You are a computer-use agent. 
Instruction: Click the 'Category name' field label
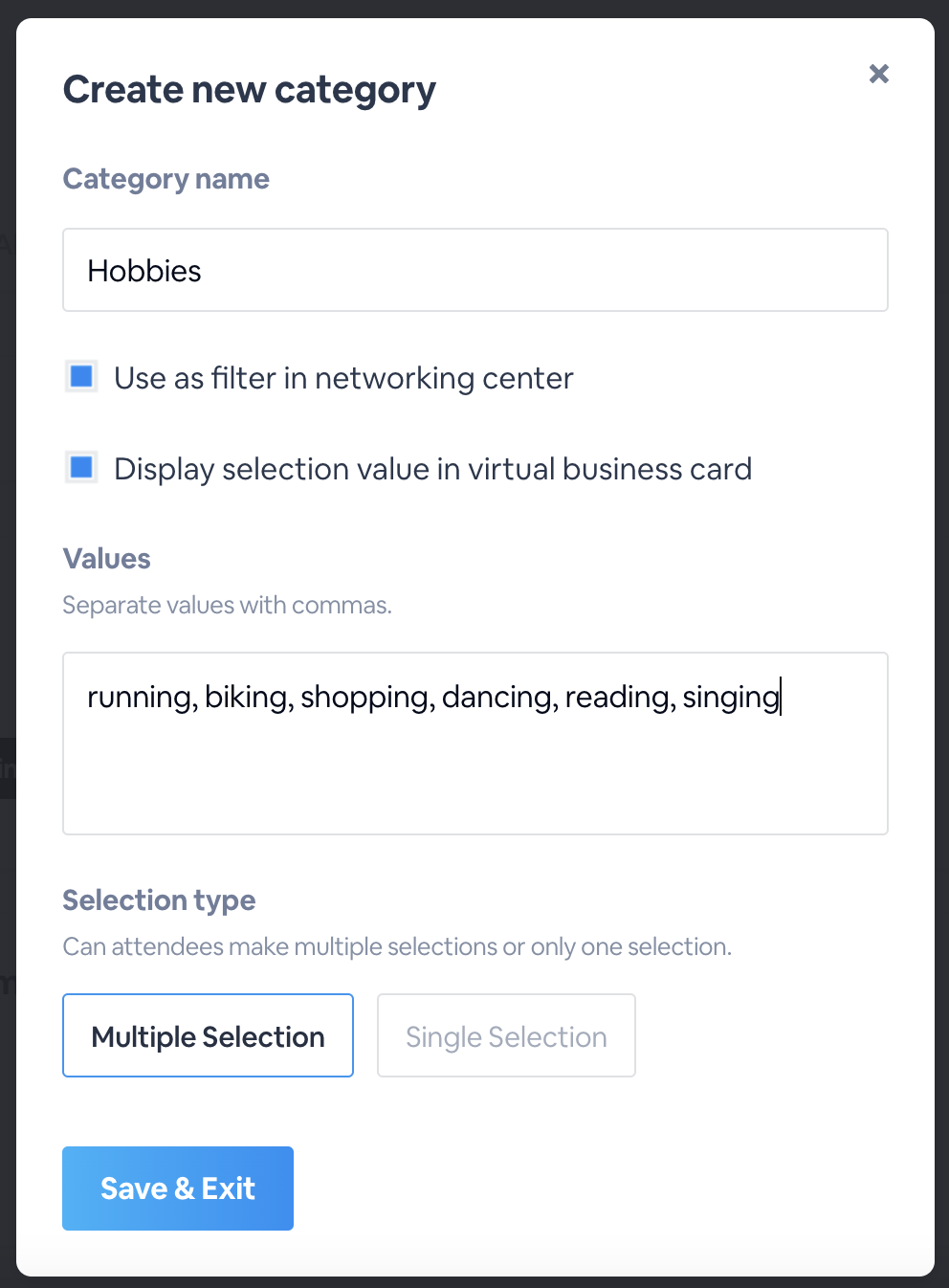click(x=166, y=179)
